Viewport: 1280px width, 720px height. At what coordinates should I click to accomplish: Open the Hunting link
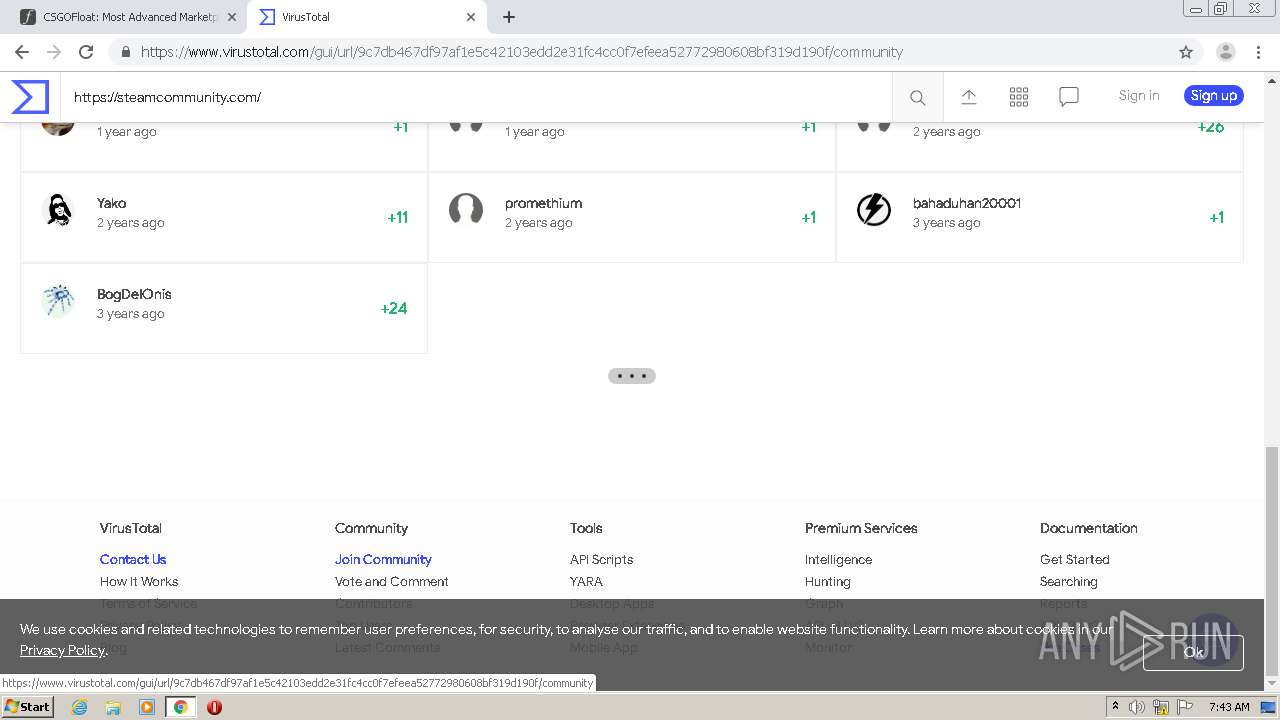[x=828, y=582]
